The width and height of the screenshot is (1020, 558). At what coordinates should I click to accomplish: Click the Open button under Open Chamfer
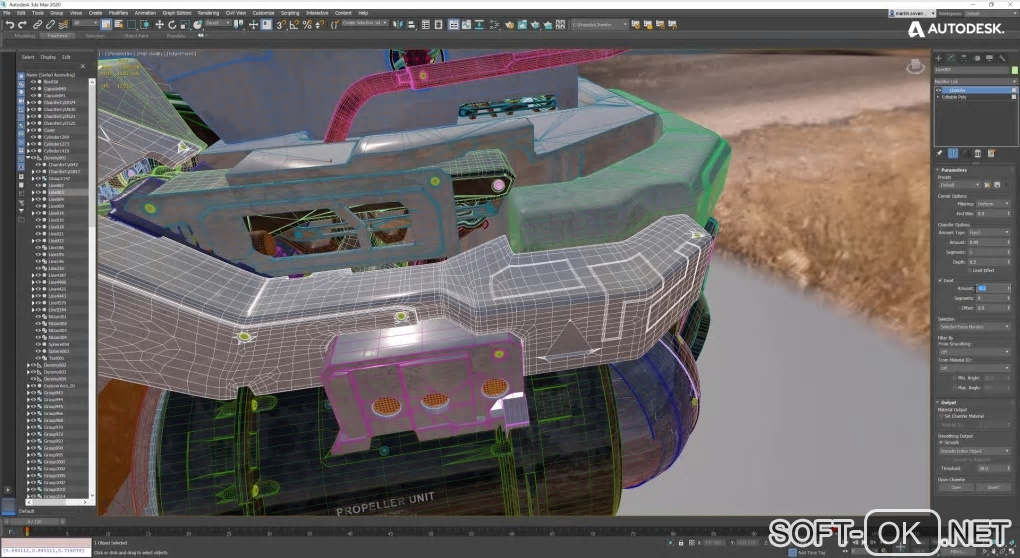click(x=956, y=487)
